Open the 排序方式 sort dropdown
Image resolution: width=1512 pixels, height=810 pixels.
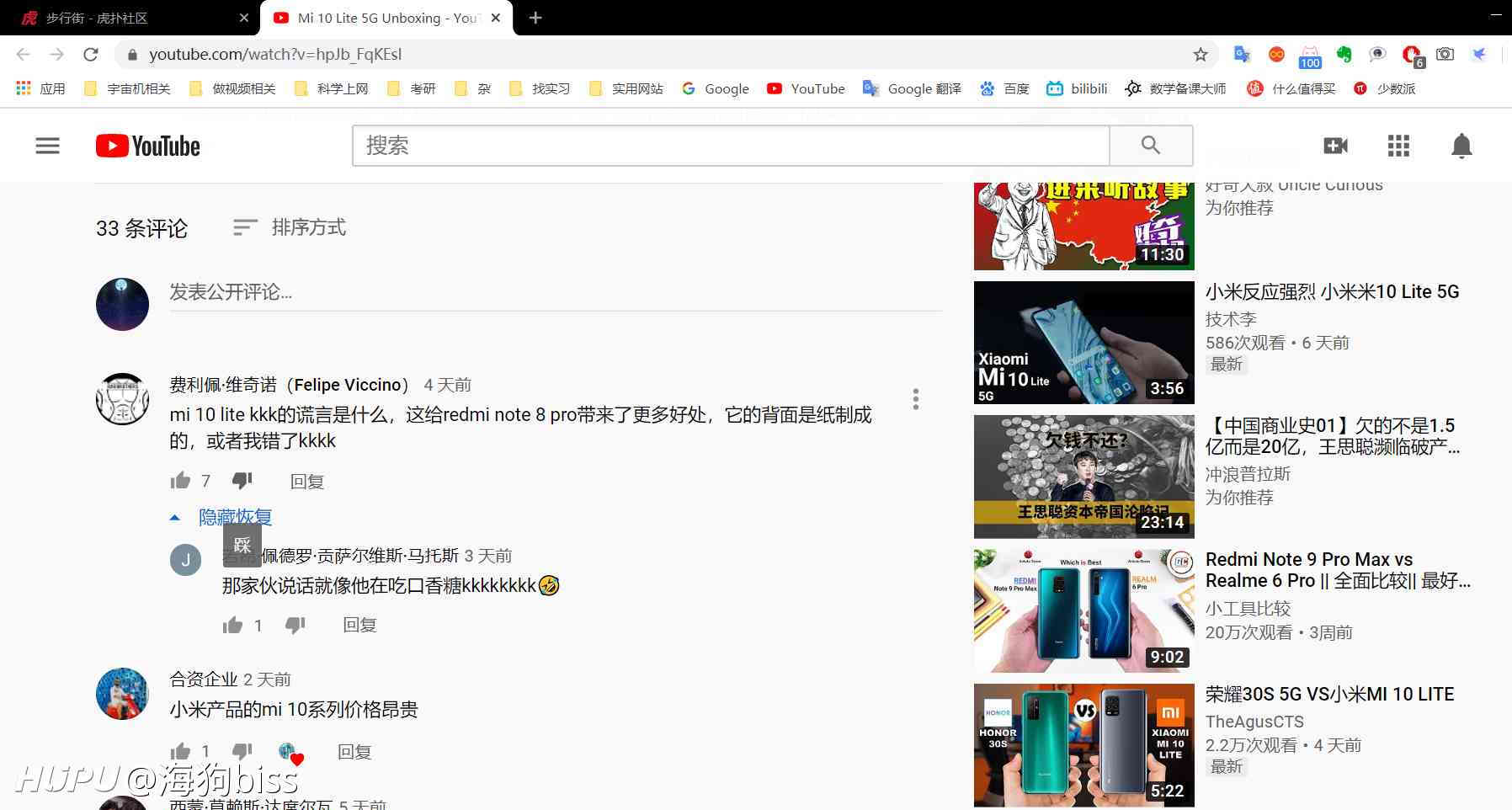(290, 227)
